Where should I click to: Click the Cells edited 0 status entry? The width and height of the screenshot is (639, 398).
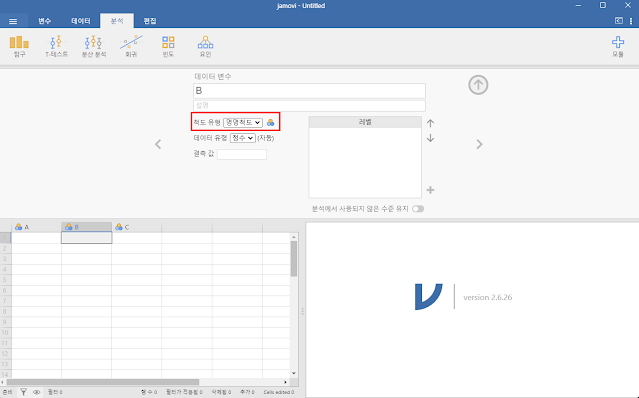[279, 392]
